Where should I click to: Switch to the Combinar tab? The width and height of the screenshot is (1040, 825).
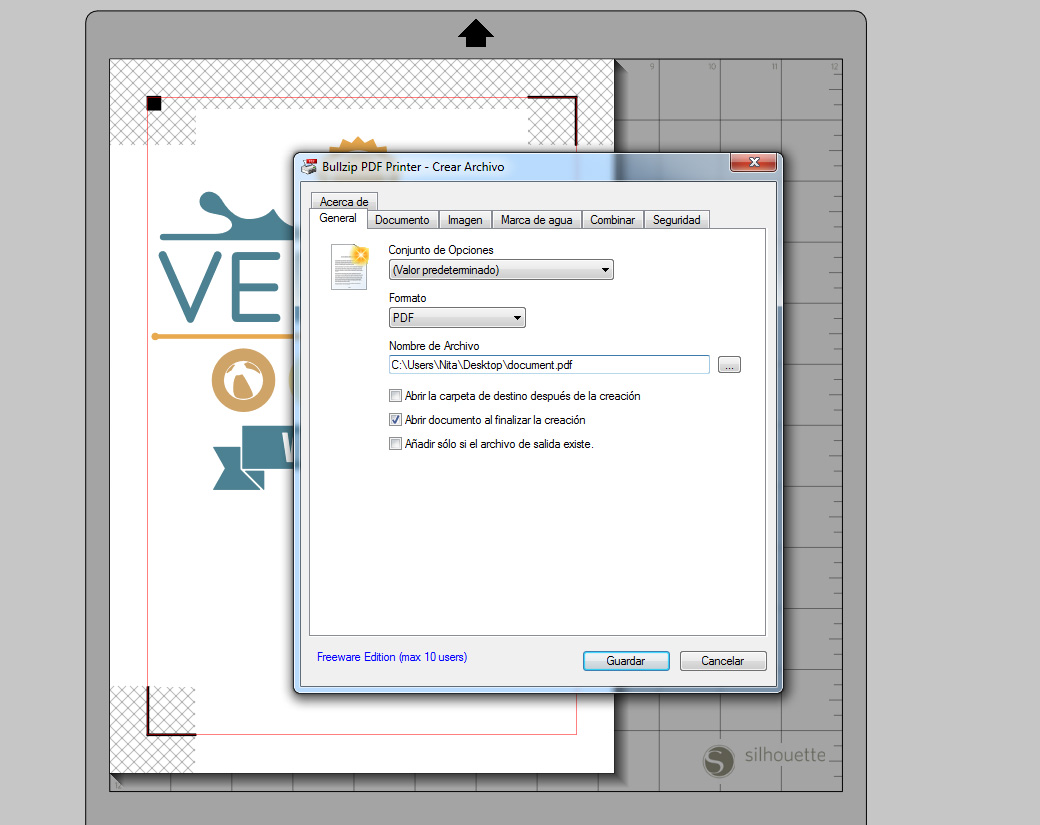pyautogui.click(x=612, y=220)
